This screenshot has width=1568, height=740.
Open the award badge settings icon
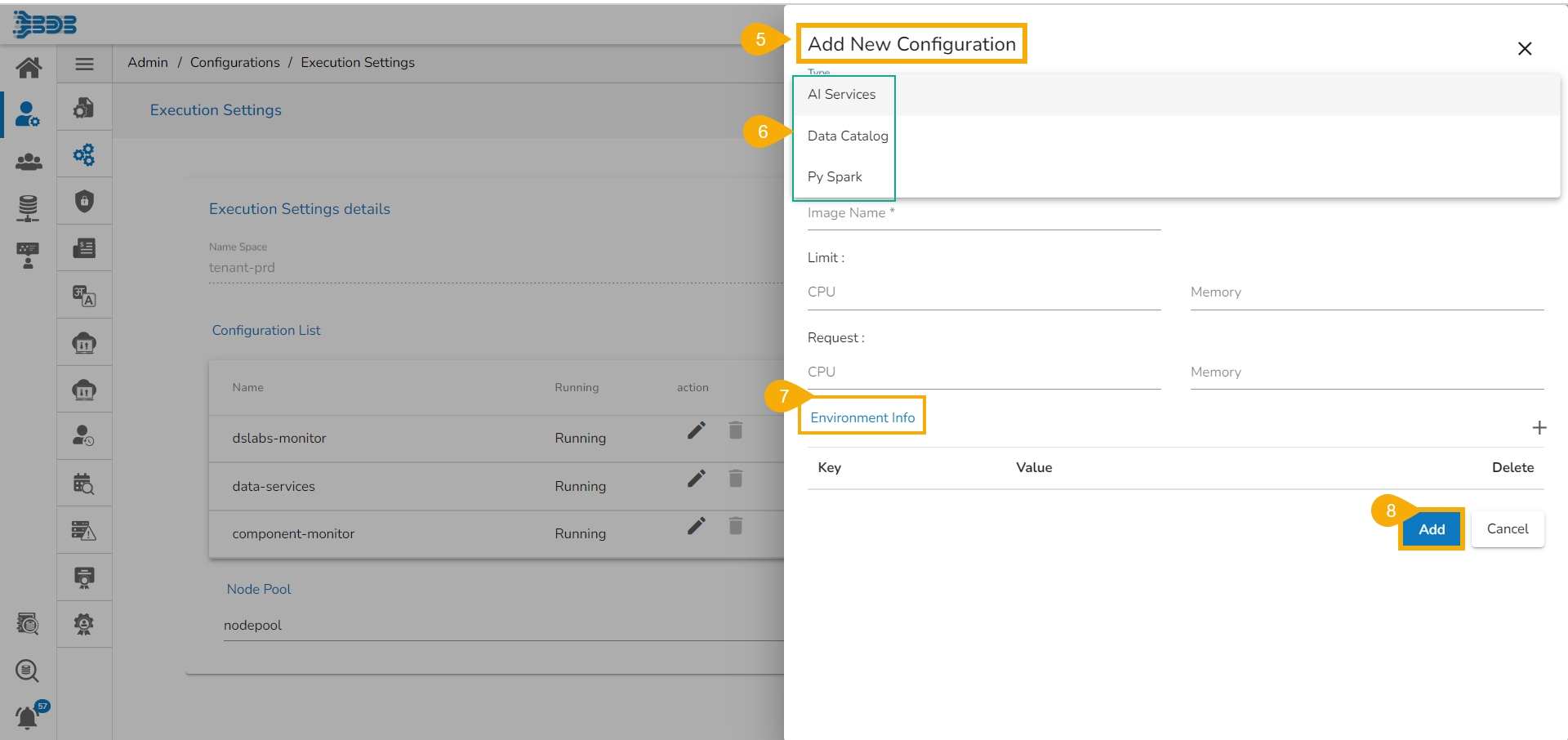pos(84,624)
